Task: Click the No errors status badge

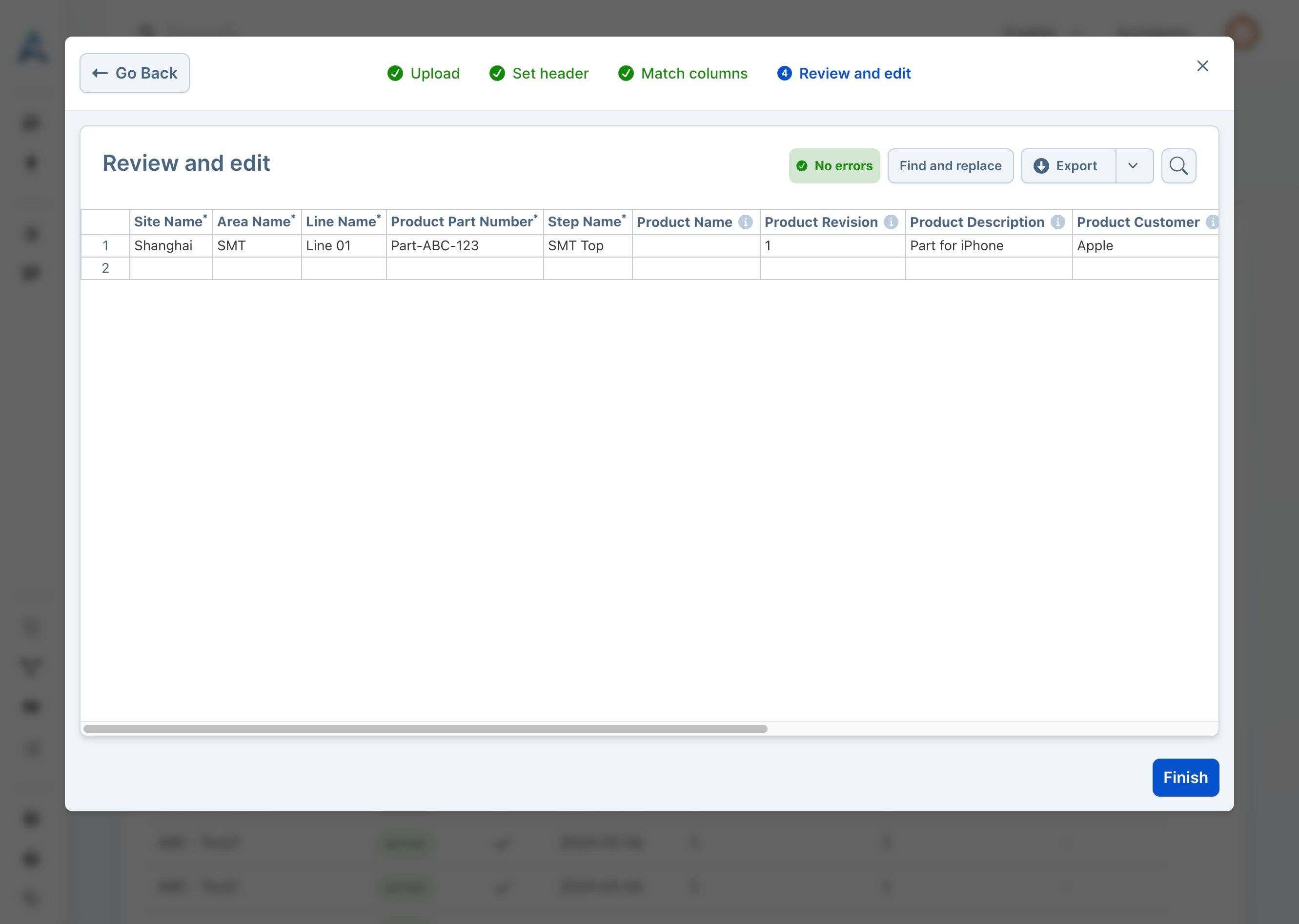Action: tap(834, 166)
